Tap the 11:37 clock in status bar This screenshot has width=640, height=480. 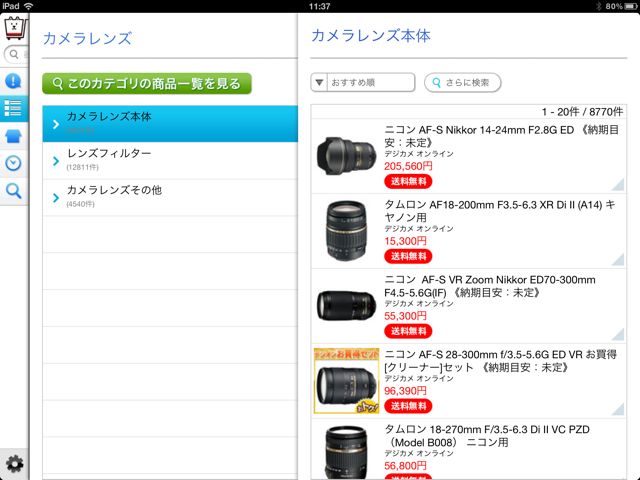point(320,6)
